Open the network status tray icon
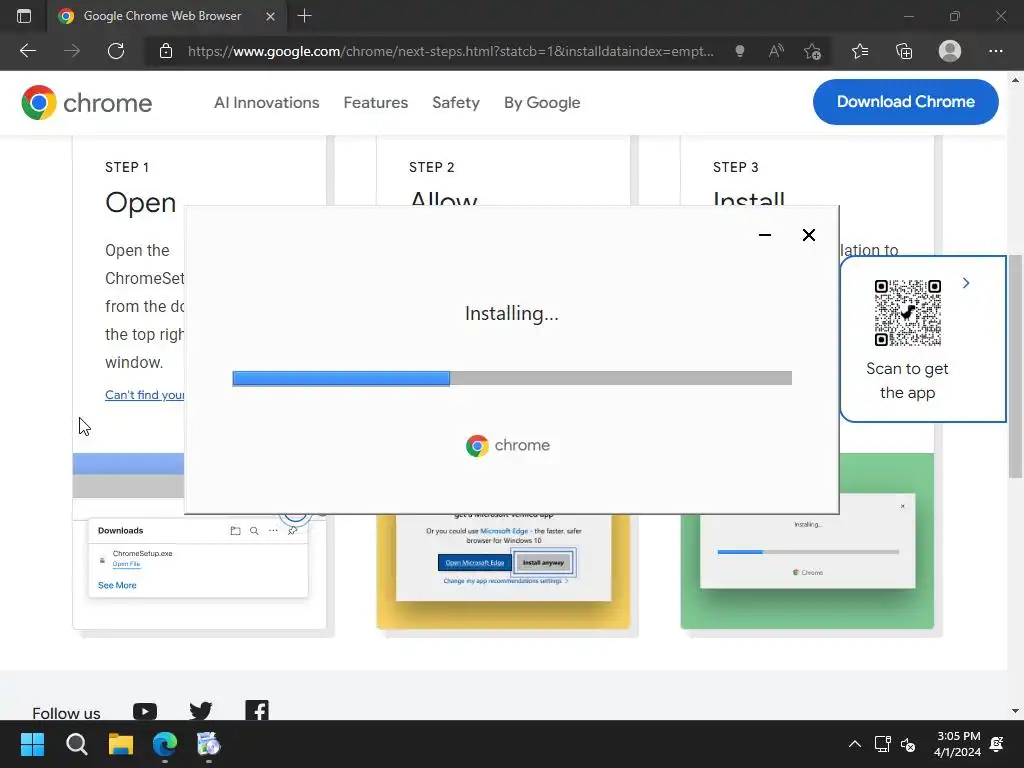Viewport: 1024px width, 768px height. pyautogui.click(x=882, y=744)
